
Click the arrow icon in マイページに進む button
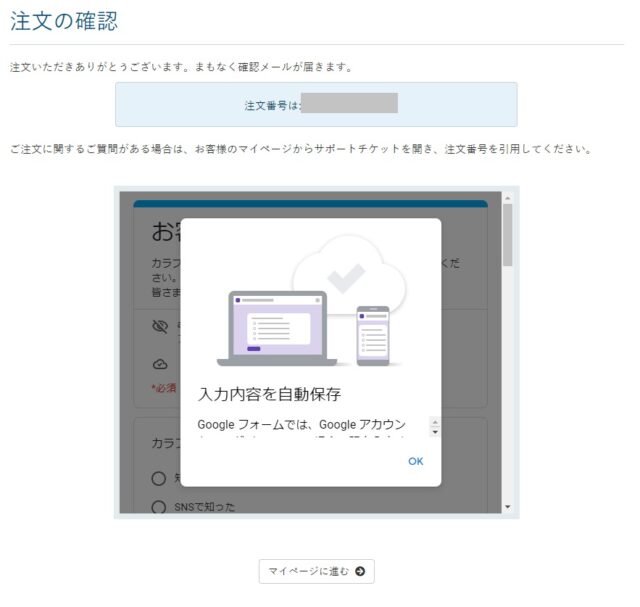pyautogui.click(x=360, y=571)
